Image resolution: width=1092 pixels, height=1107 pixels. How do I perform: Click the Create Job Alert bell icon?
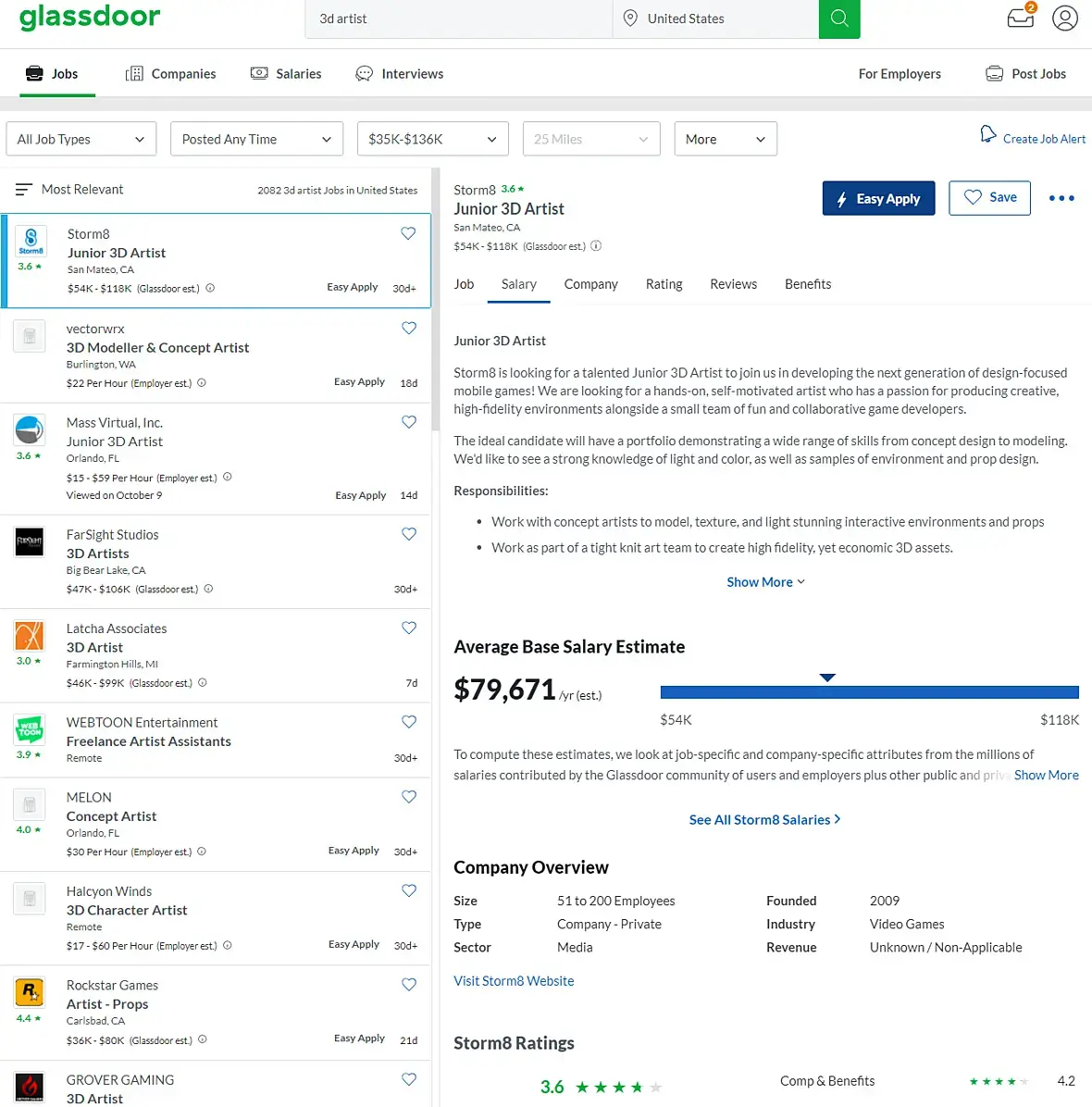click(x=988, y=134)
